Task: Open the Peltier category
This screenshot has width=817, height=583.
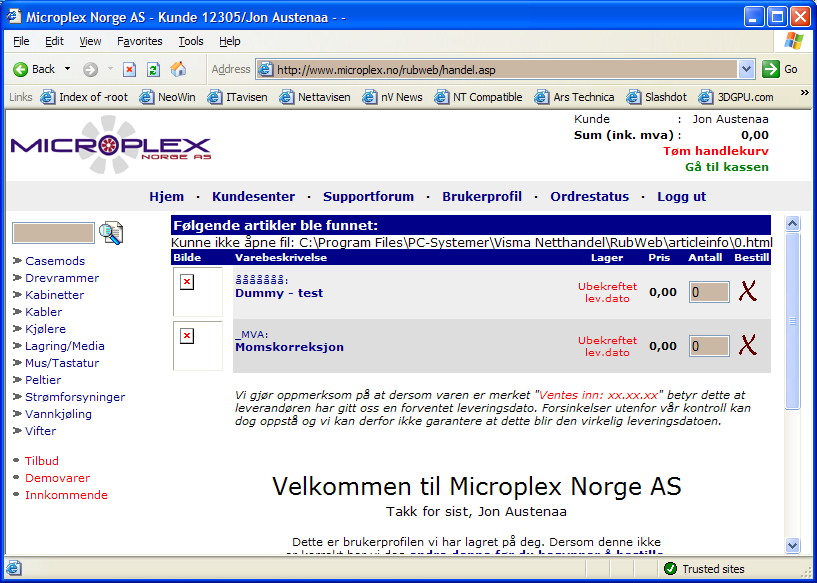Action: pos(43,380)
